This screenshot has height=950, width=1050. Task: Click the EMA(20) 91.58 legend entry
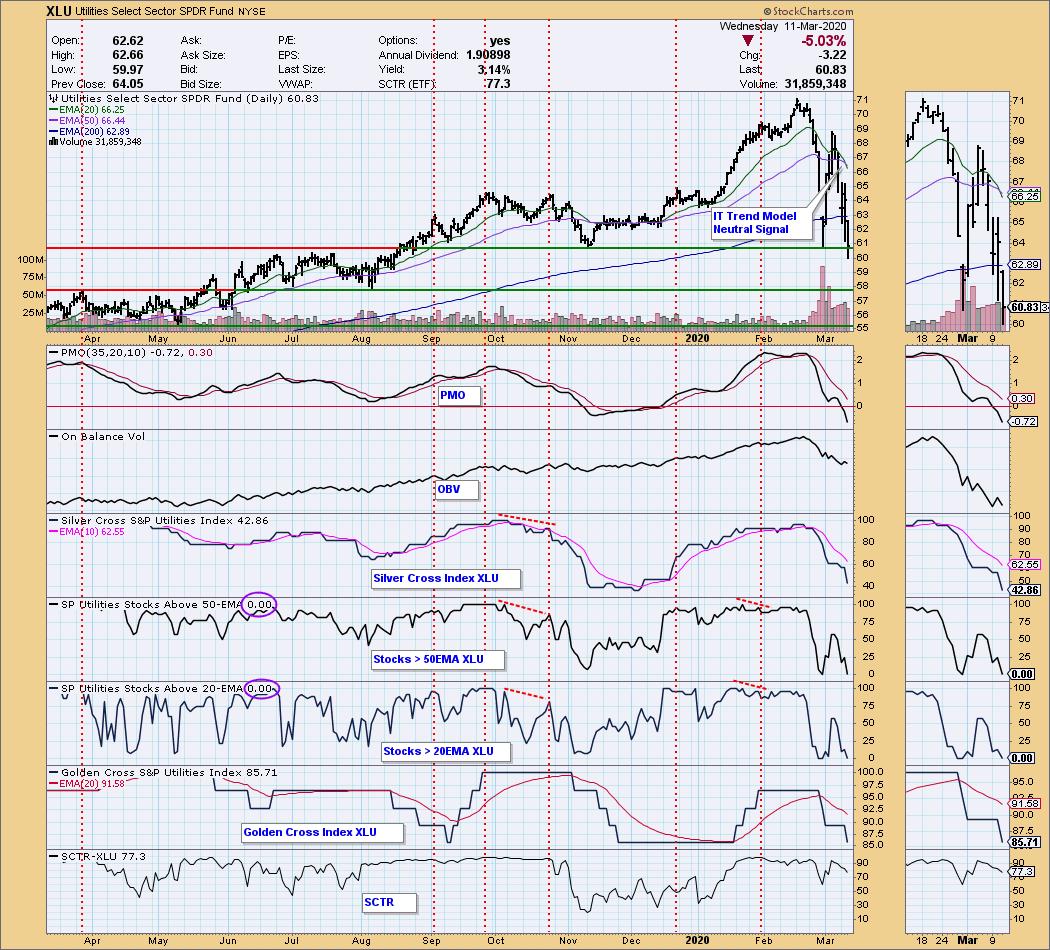(87, 783)
